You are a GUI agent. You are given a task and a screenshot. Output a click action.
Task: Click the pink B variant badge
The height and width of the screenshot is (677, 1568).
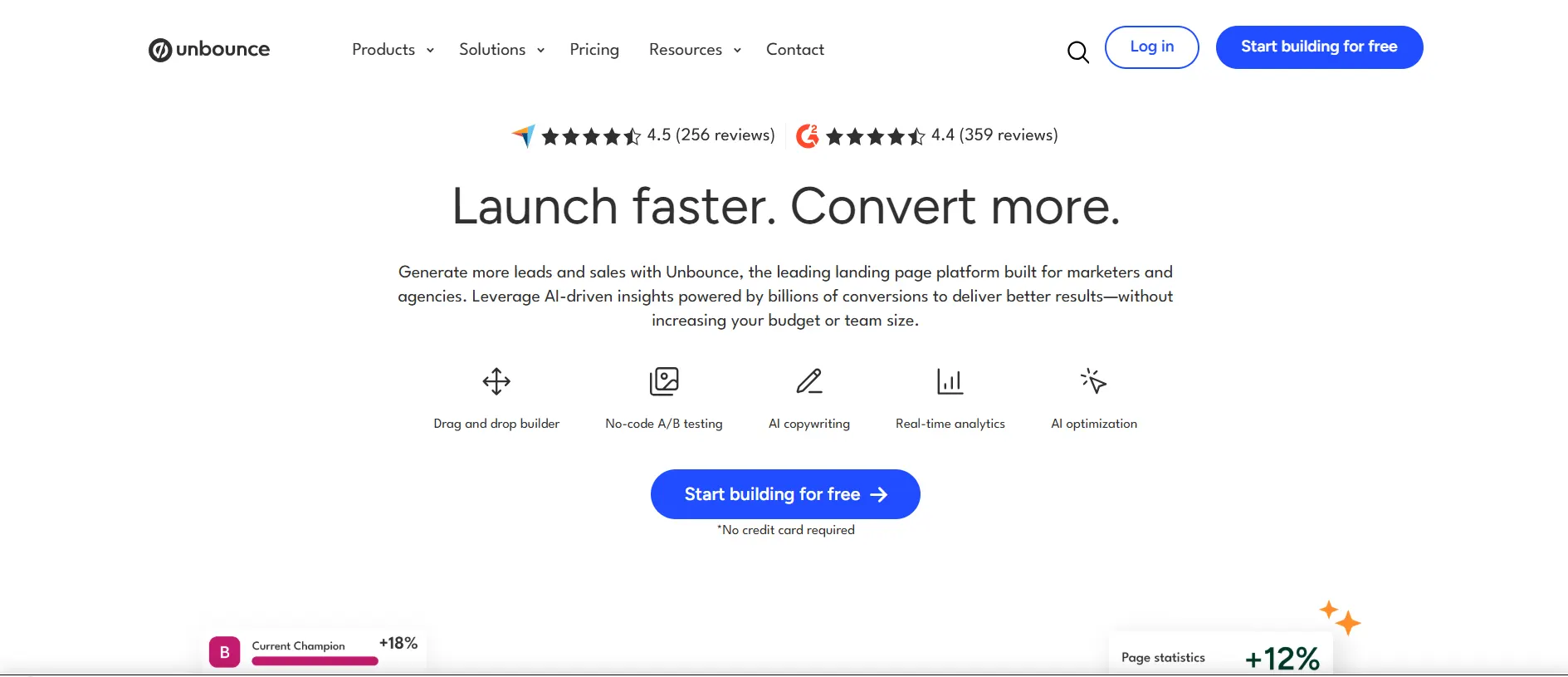coord(224,652)
